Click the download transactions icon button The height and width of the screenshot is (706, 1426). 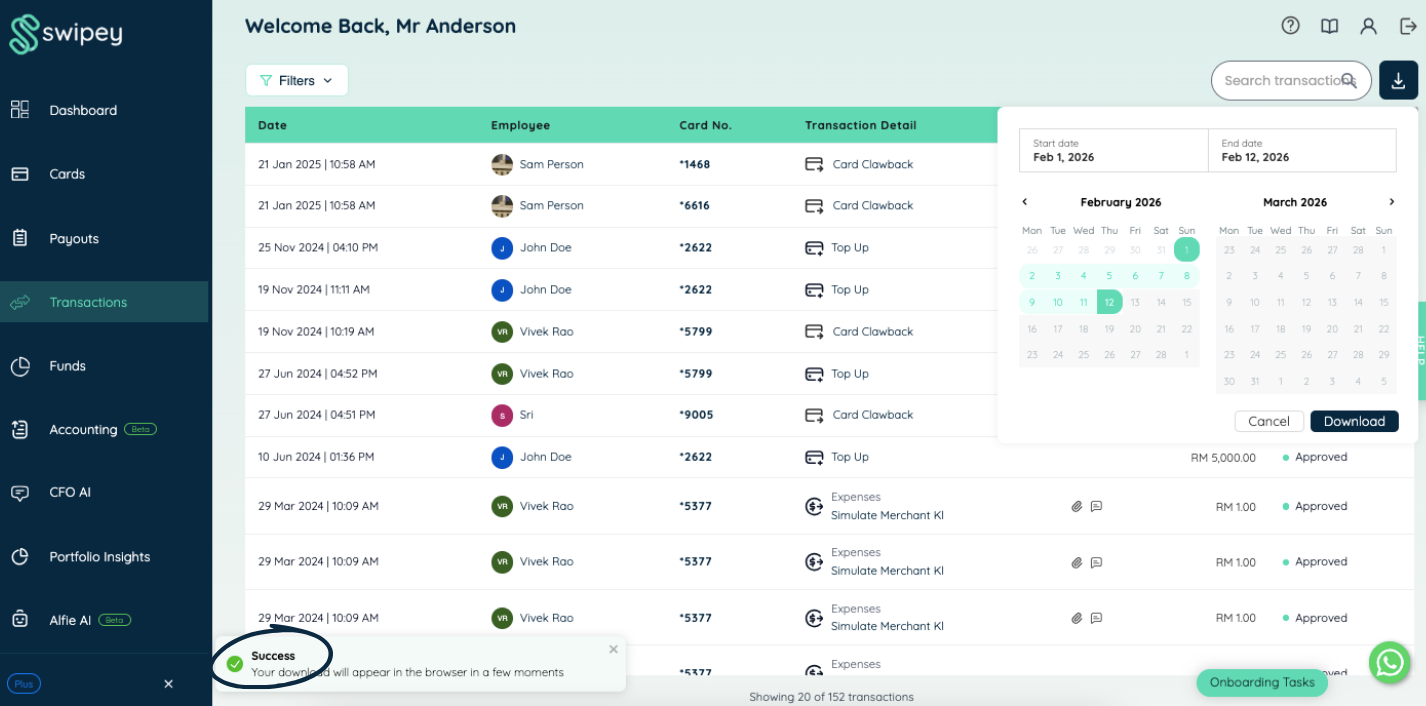[x=1398, y=80]
